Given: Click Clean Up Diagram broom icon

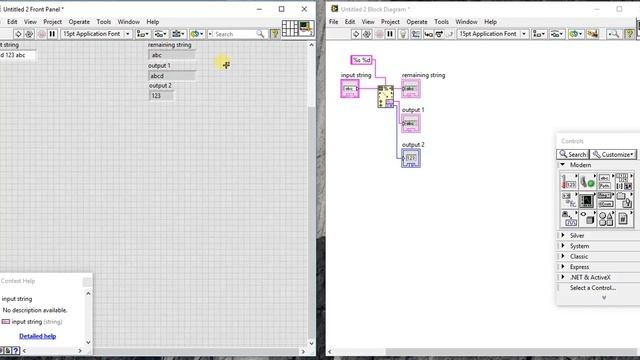Looking at the screenshot, I should coord(592,34).
